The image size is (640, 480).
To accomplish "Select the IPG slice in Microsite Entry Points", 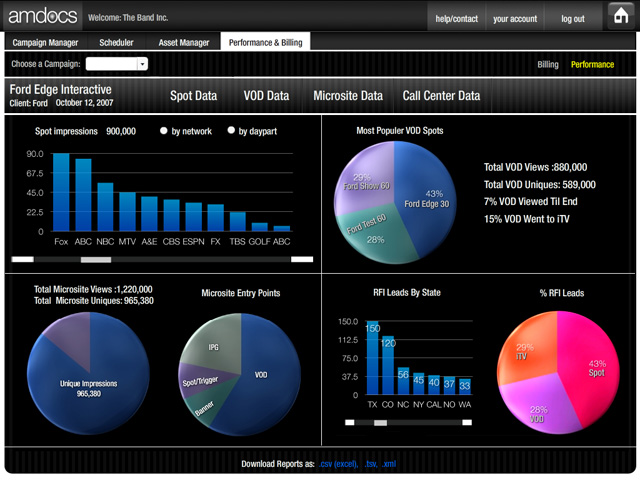I will [214, 345].
